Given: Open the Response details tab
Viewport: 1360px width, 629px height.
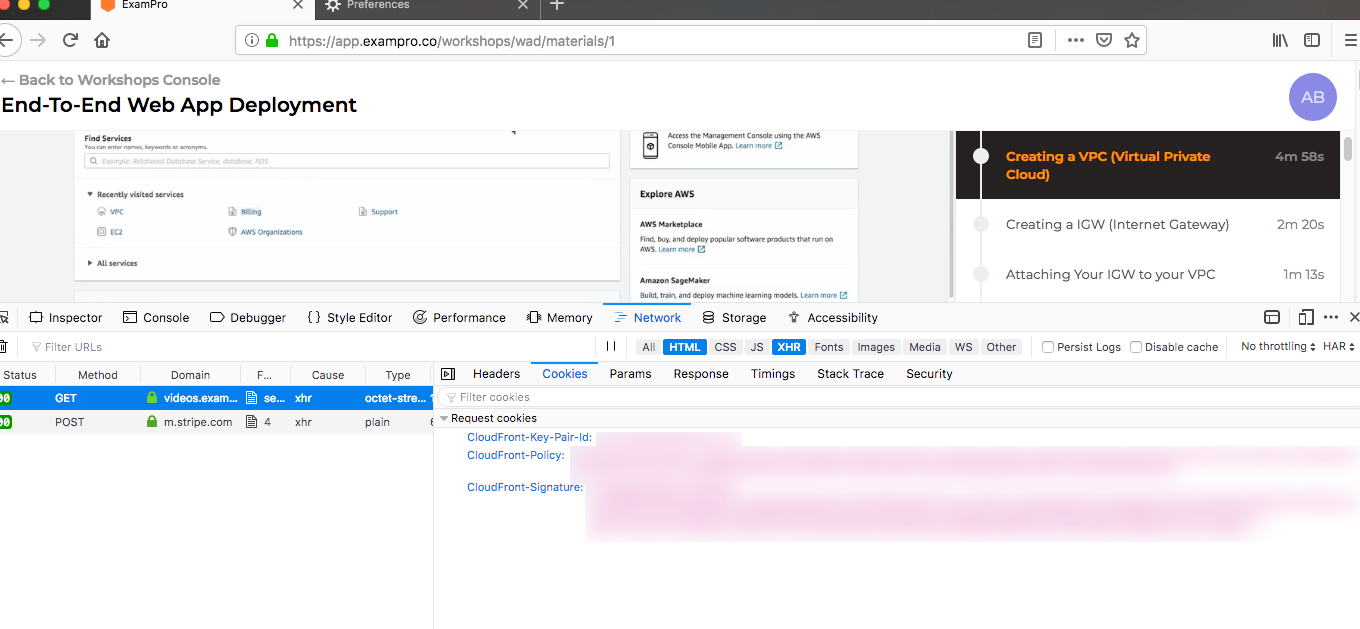Looking at the screenshot, I should 701,374.
